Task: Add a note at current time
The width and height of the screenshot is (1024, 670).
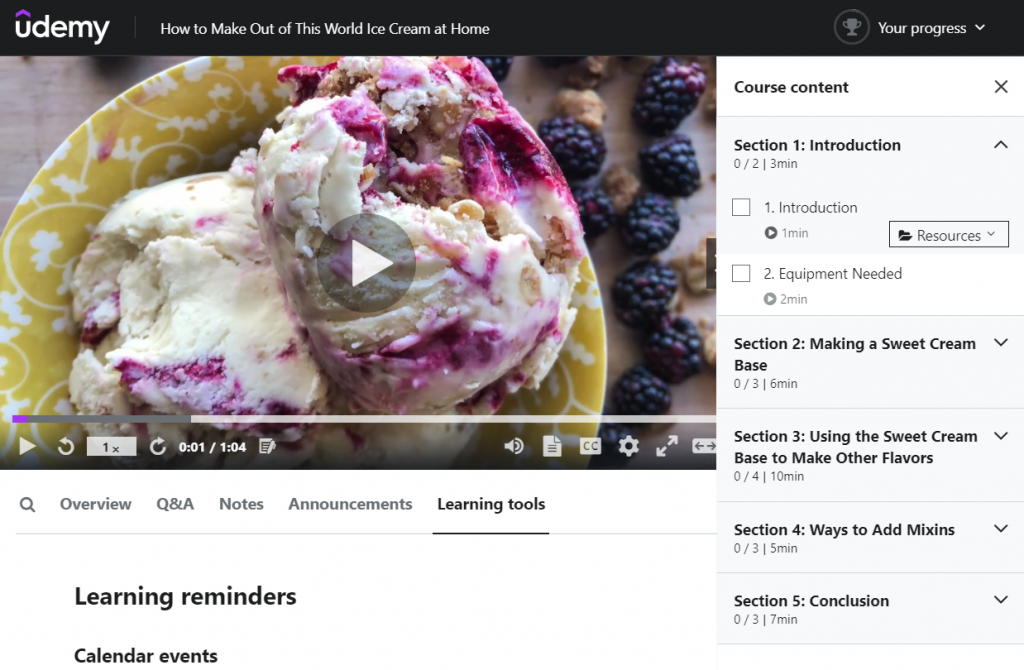Action: pos(267,447)
